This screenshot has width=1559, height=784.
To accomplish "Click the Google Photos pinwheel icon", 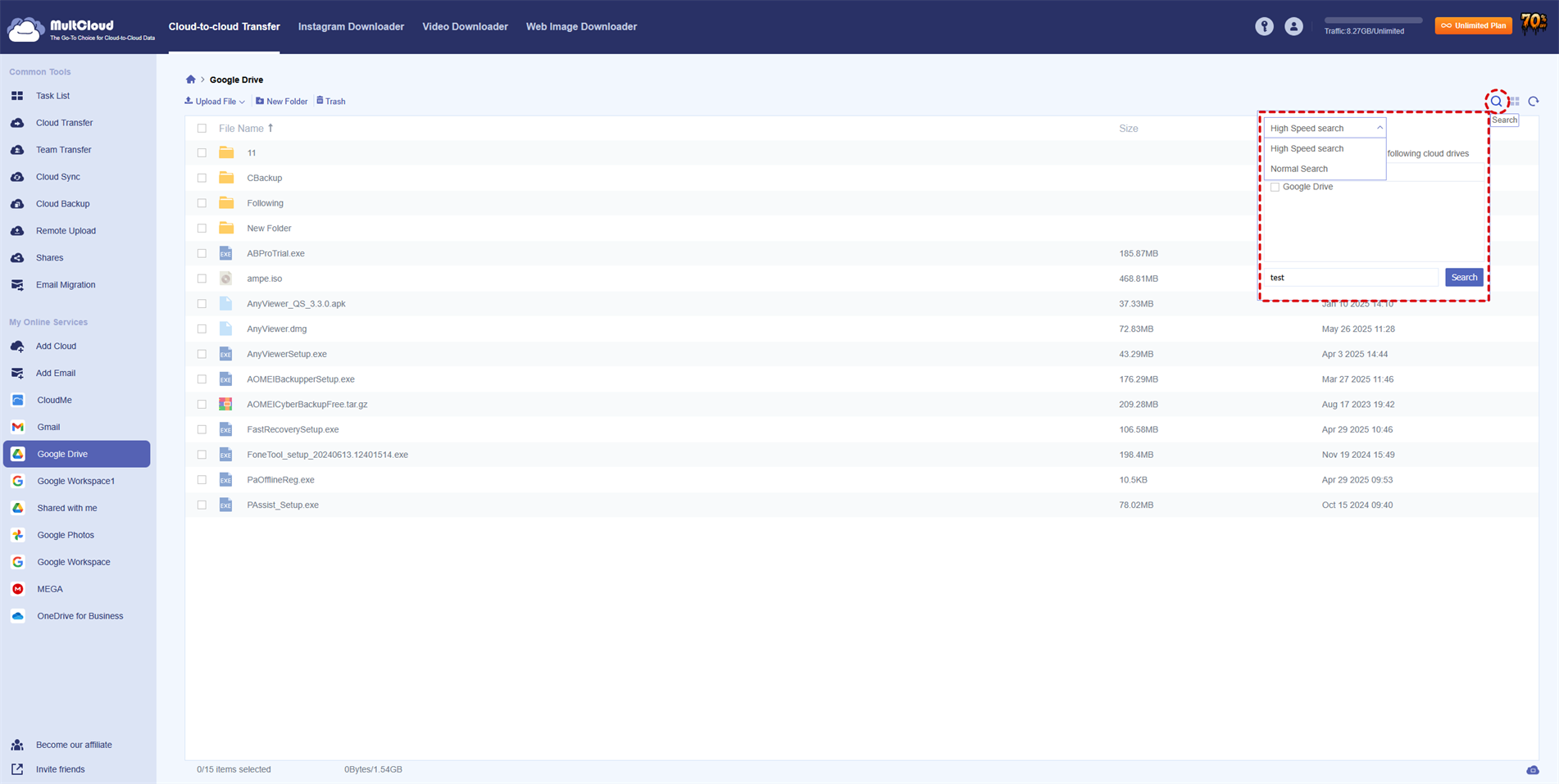I will pyautogui.click(x=18, y=535).
